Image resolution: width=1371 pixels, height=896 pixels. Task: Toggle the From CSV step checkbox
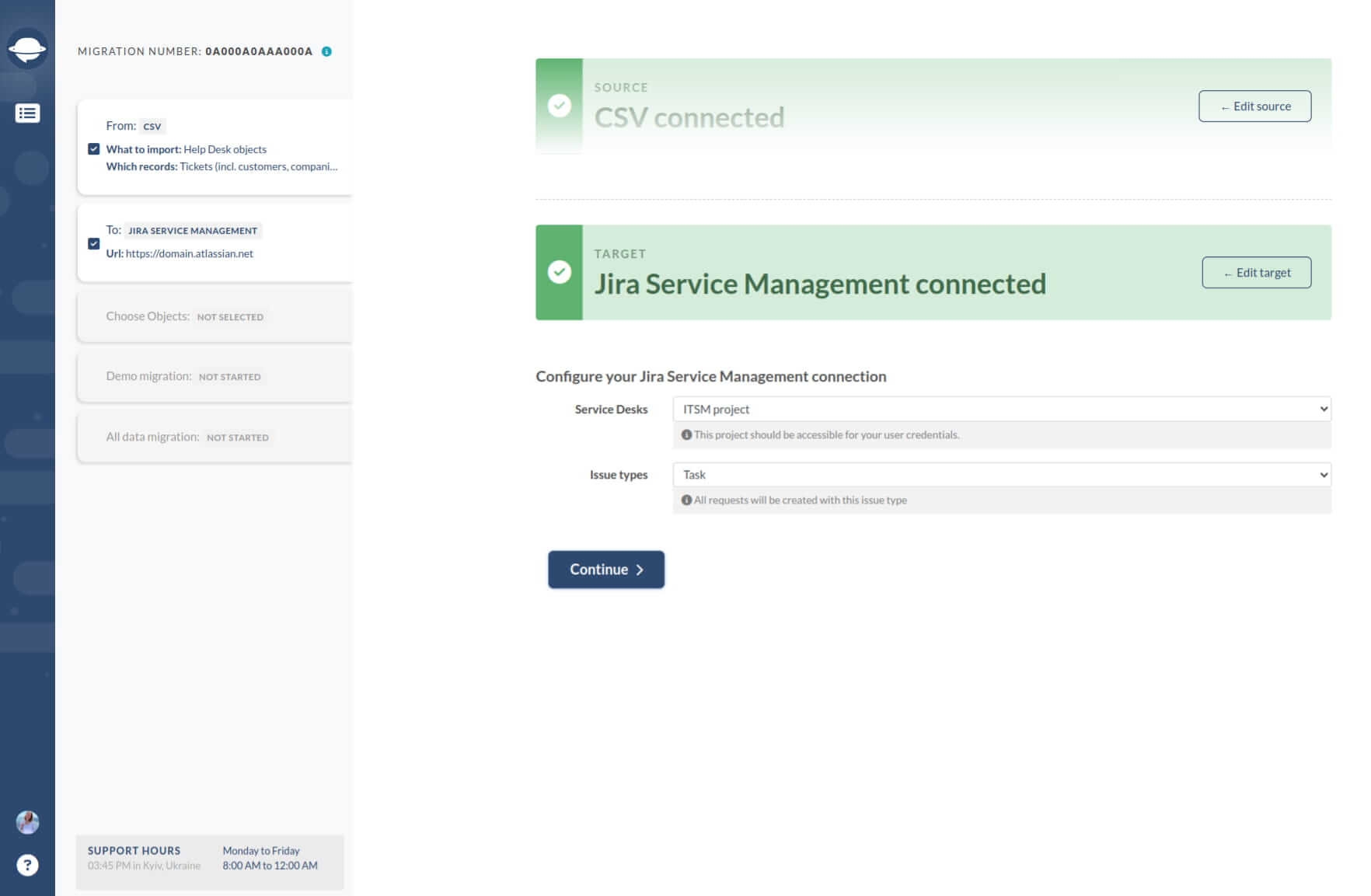click(94, 148)
